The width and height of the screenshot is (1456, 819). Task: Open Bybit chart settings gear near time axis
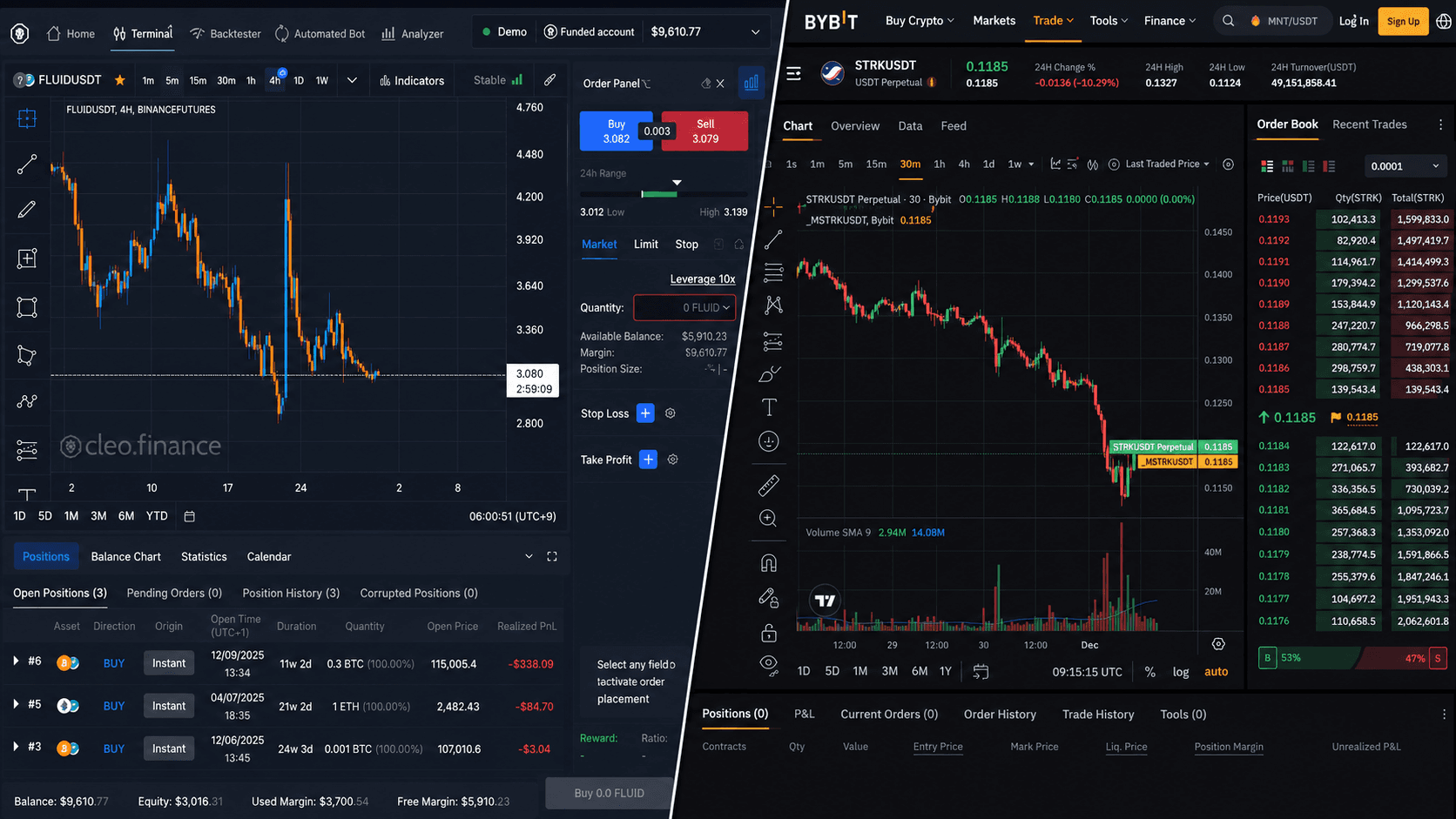(x=1218, y=644)
